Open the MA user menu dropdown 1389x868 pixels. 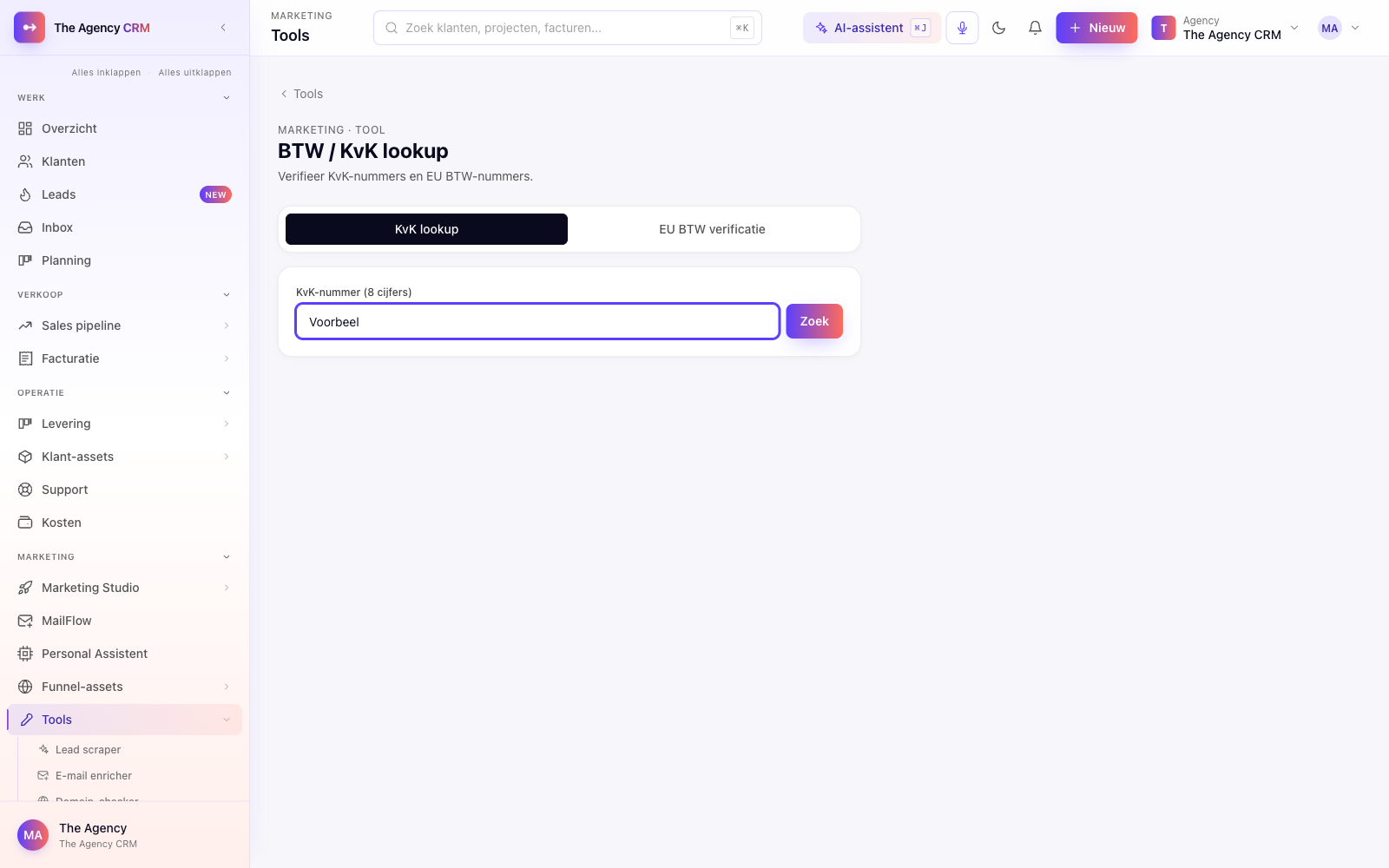(1339, 28)
